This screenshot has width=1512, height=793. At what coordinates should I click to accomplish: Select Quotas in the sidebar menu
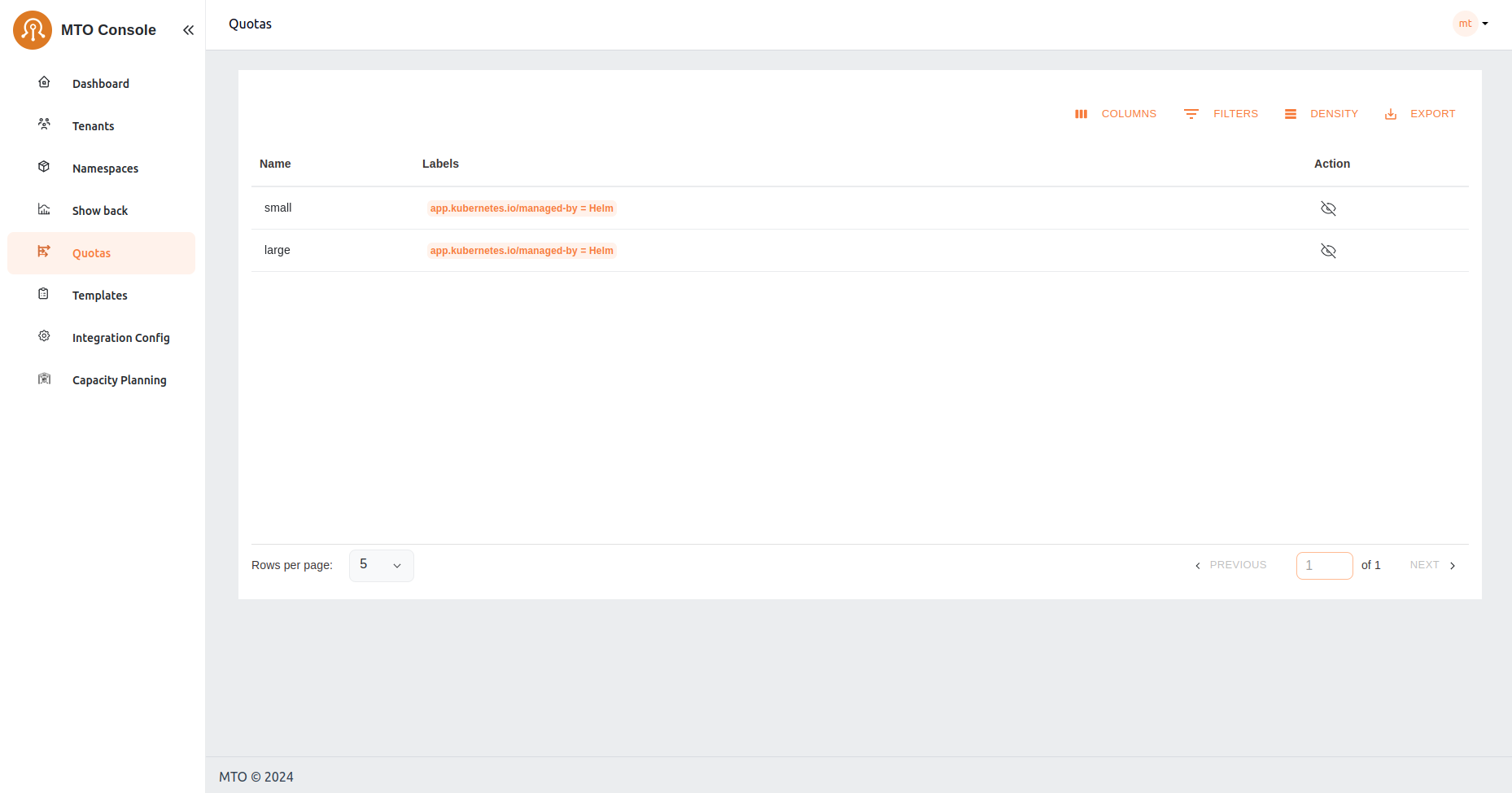(91, 253)
